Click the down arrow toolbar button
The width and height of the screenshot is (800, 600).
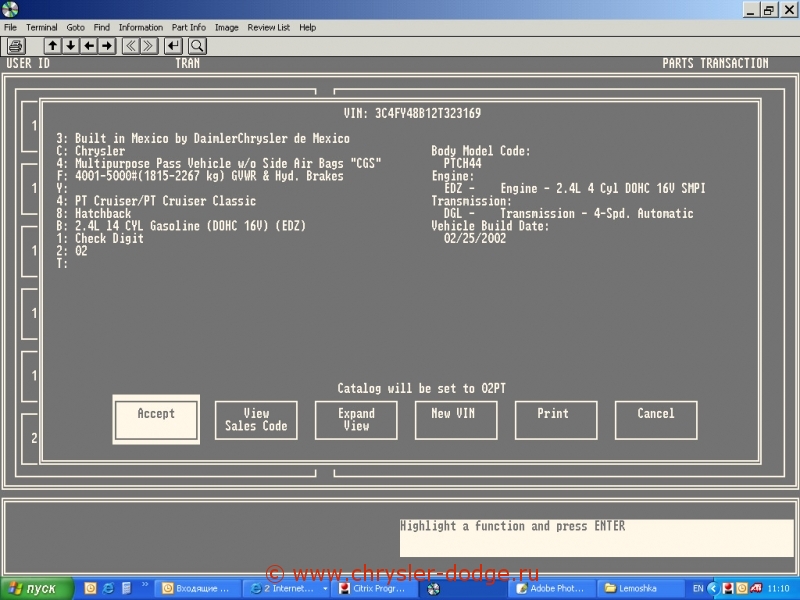point(70,46)
